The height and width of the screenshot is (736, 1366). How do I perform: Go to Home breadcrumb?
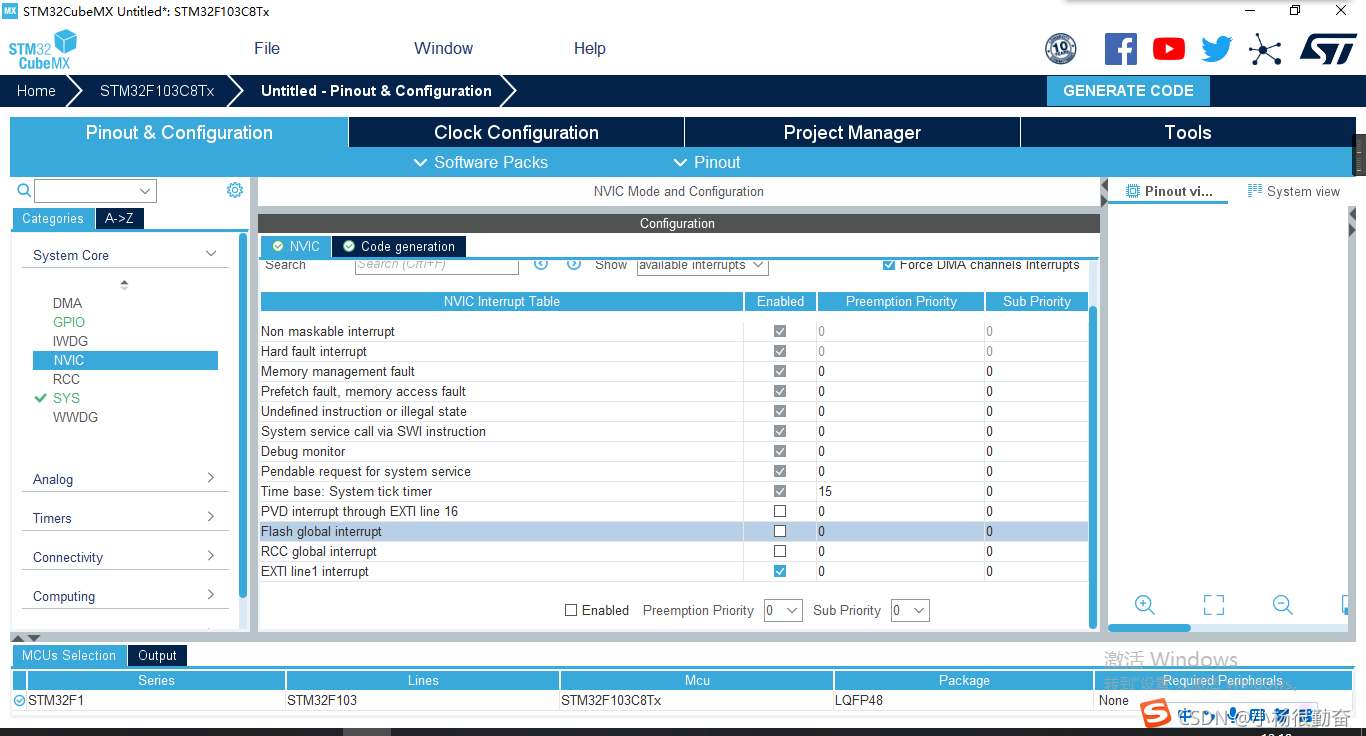click(36, 91)
